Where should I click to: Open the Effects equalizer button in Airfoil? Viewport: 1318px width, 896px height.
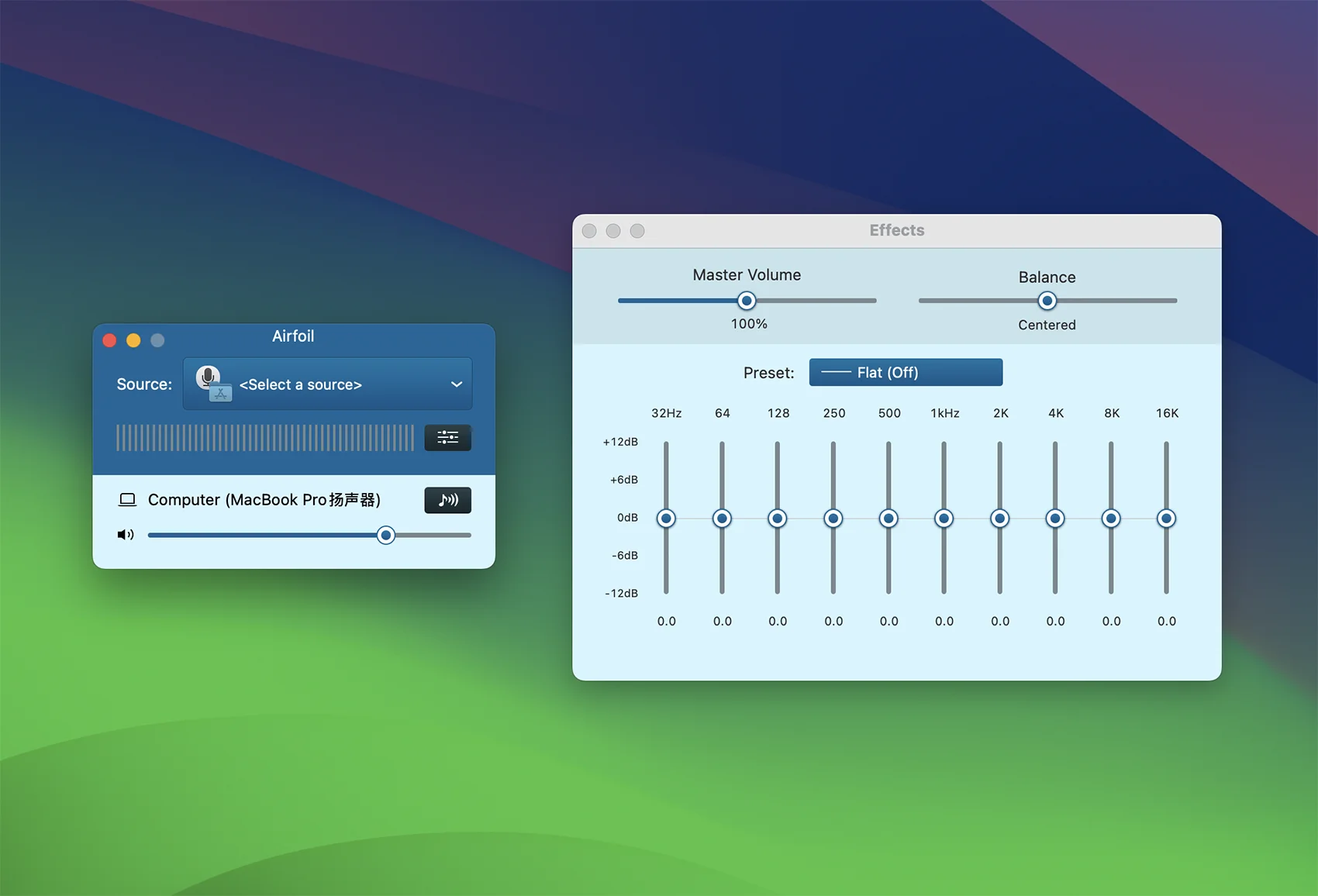[447, 438]
